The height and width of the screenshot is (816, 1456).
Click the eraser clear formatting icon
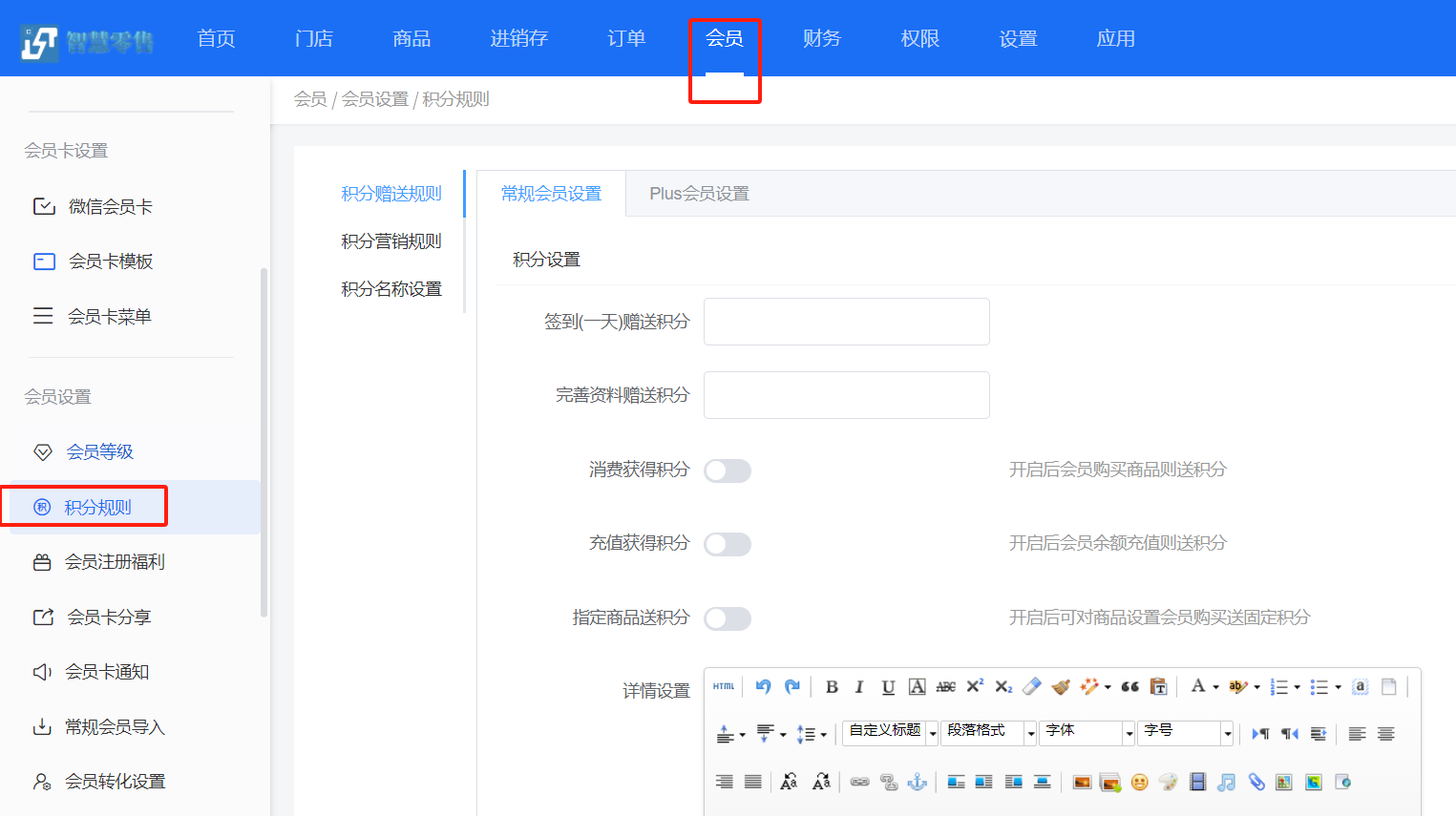coord(1031,687)
